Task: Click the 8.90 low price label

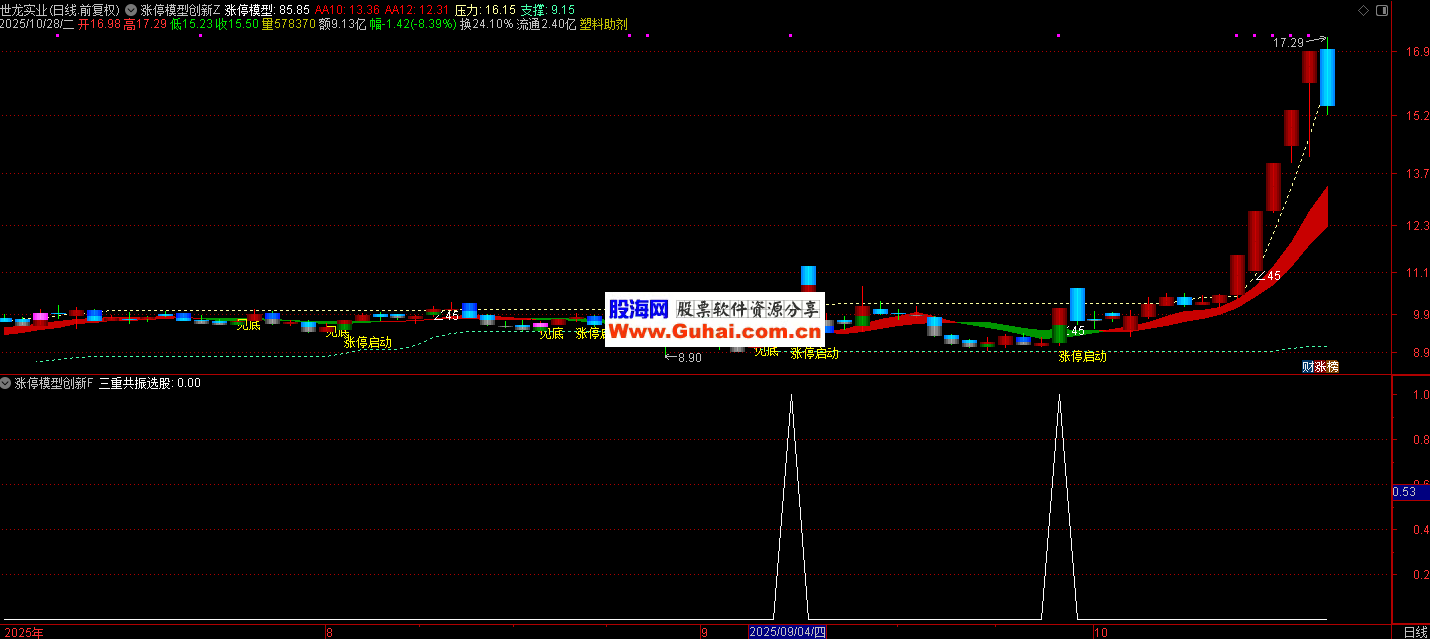Action: [x=689, y=357]
